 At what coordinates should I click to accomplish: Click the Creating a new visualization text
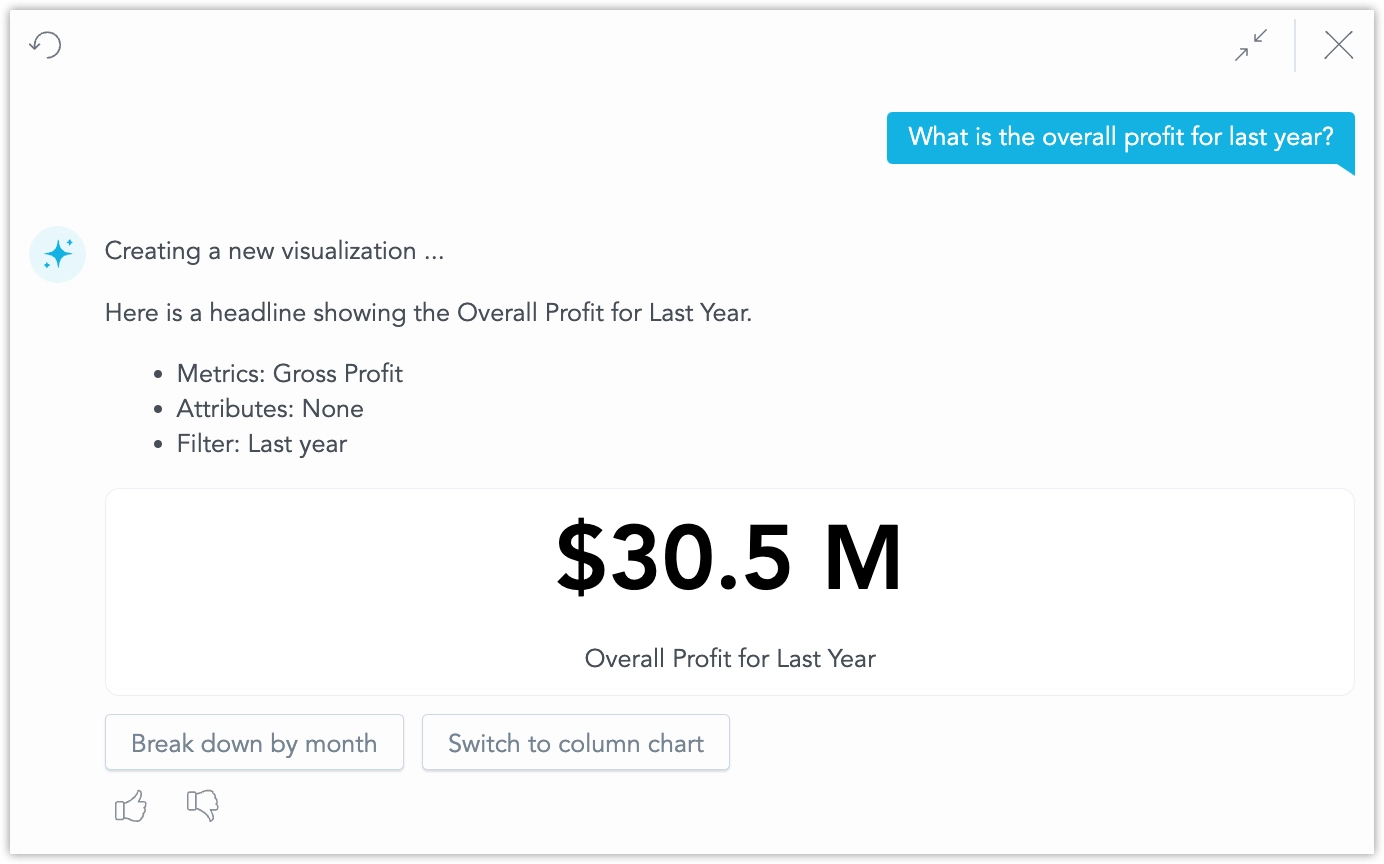coord(274,251)
